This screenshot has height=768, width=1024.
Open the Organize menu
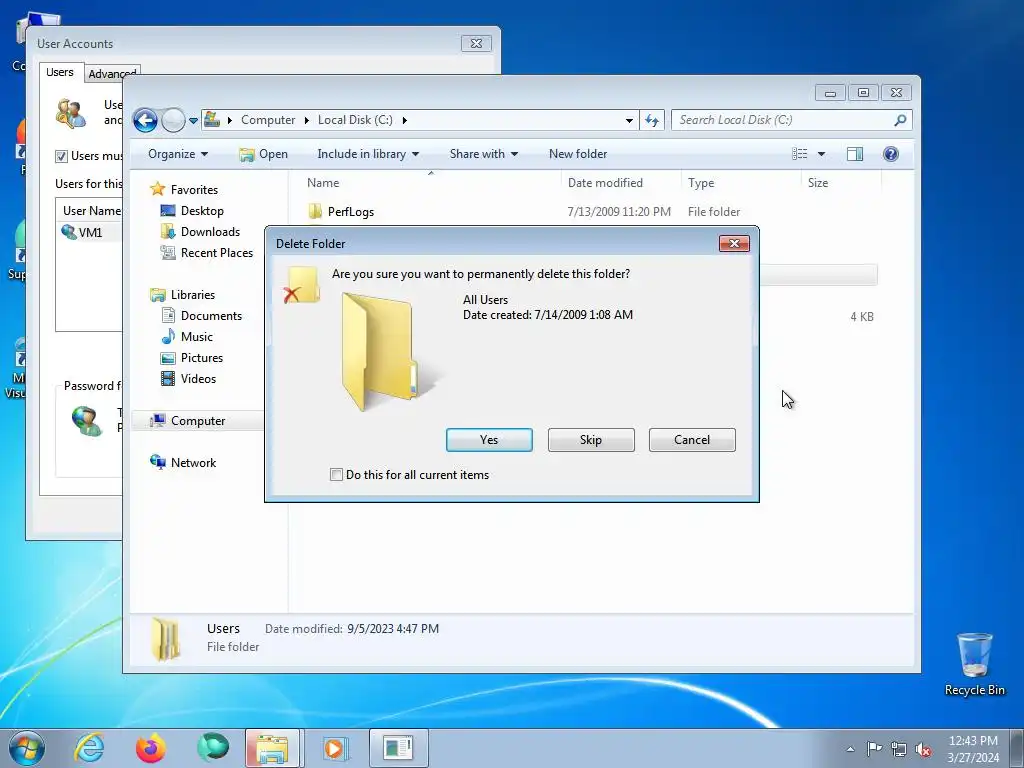pyautogui.click(x=178, y=154)
